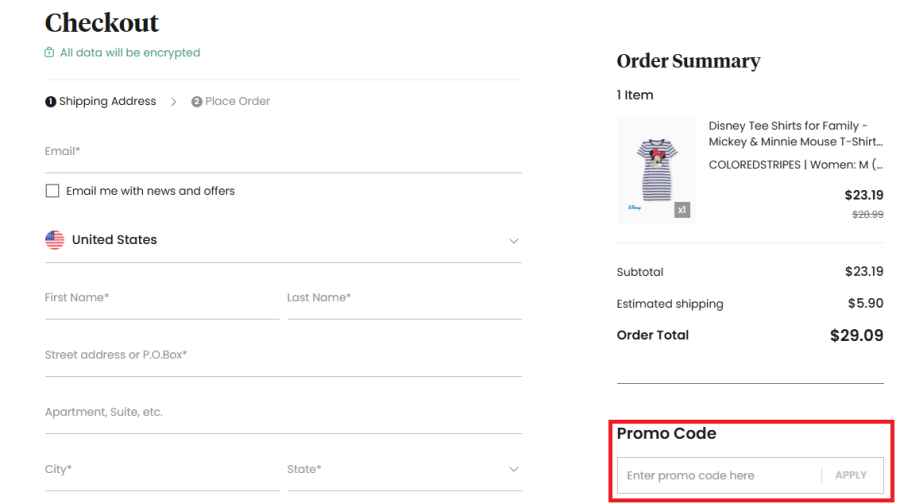Click the striped shirt product thumbnail
900x504 pixels.
[655, 170]
